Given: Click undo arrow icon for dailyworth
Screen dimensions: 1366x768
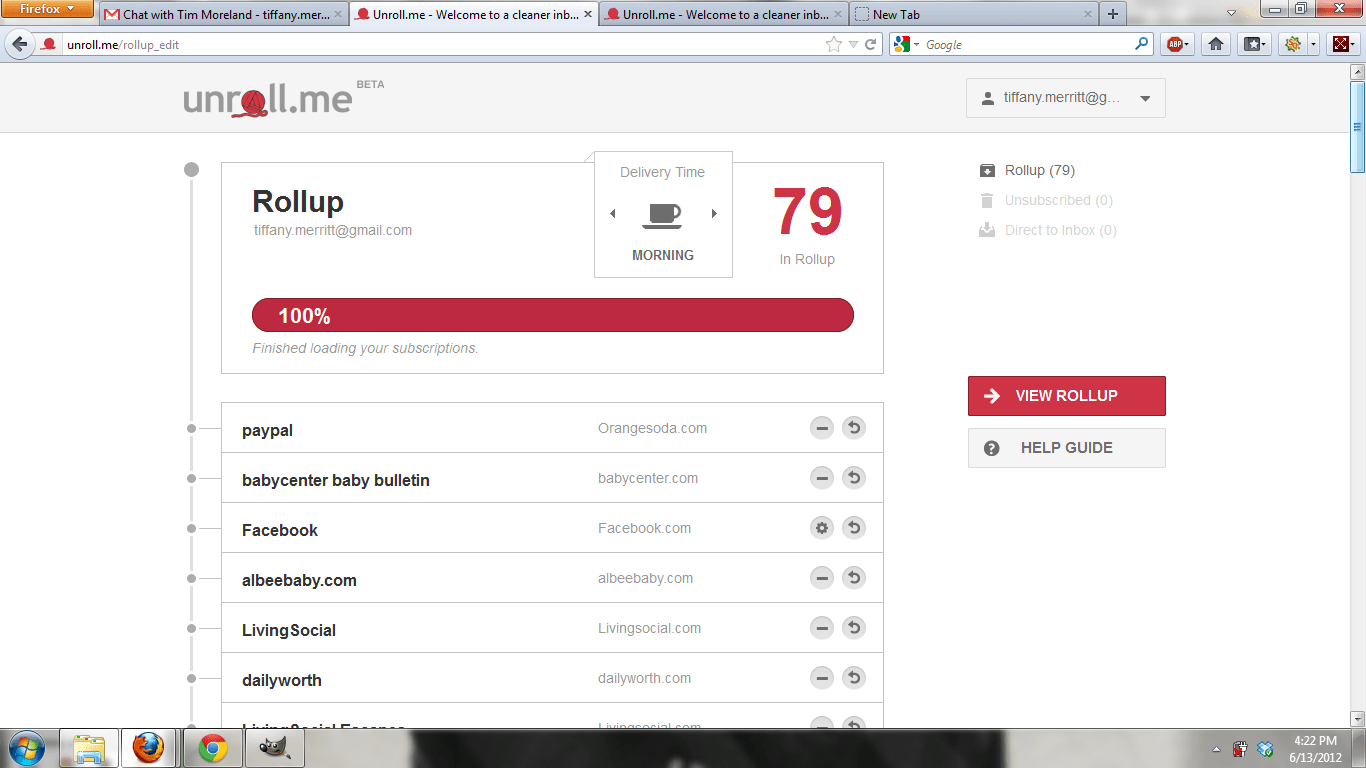Looking at the screenshot, I should [854, 678].
